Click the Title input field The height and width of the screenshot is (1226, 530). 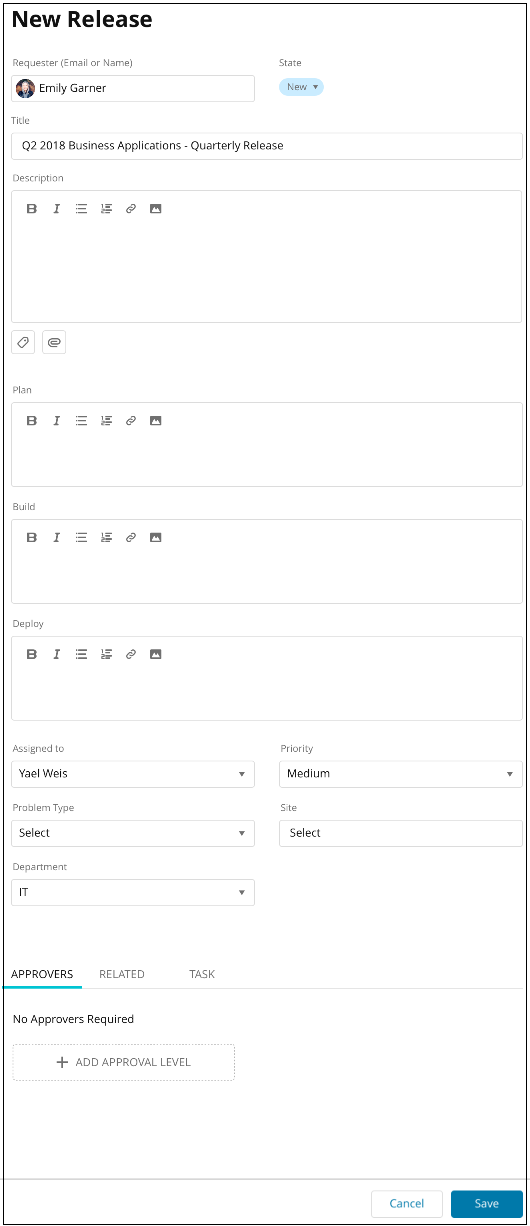267,146
